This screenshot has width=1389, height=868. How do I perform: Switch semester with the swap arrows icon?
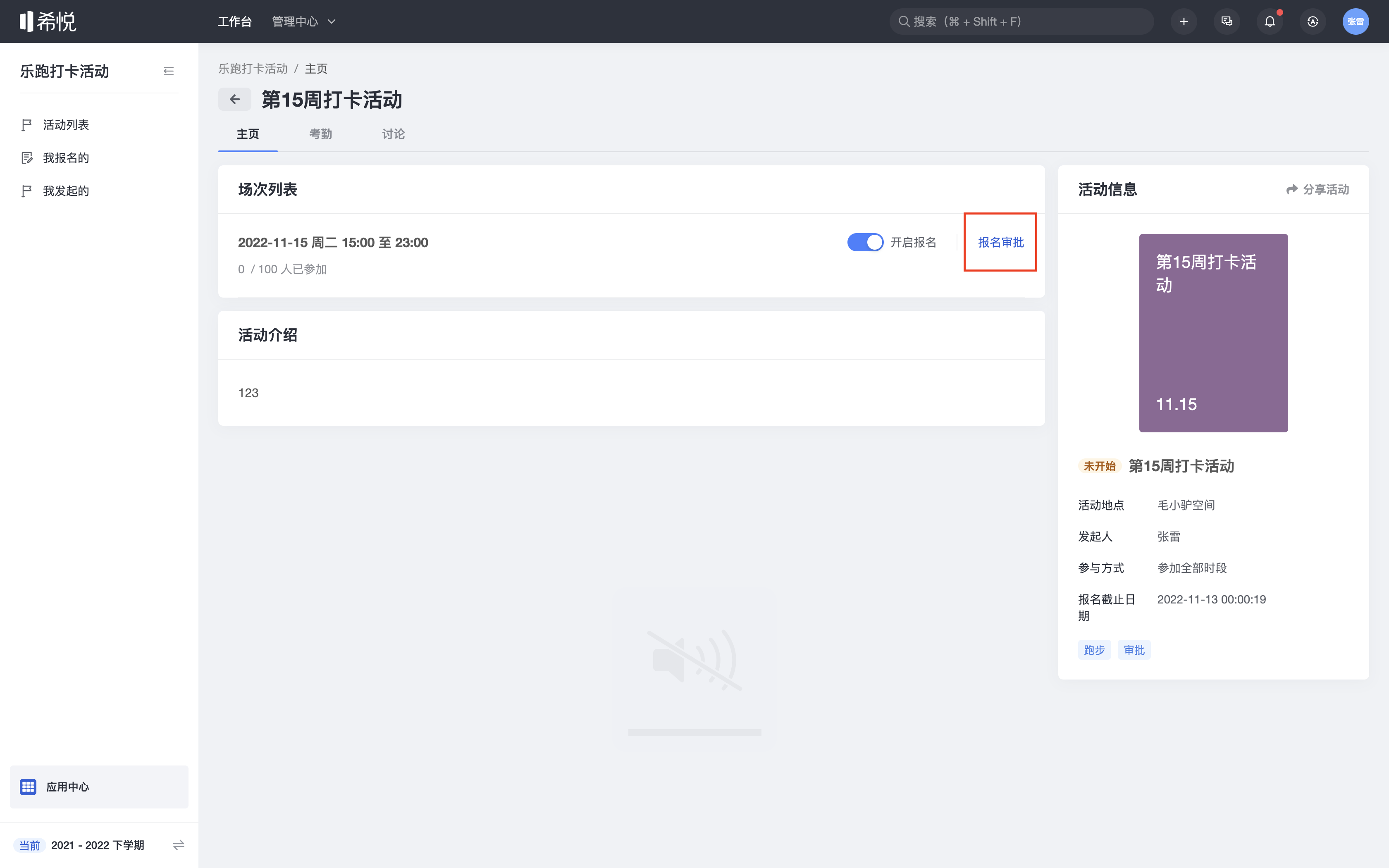179,845
